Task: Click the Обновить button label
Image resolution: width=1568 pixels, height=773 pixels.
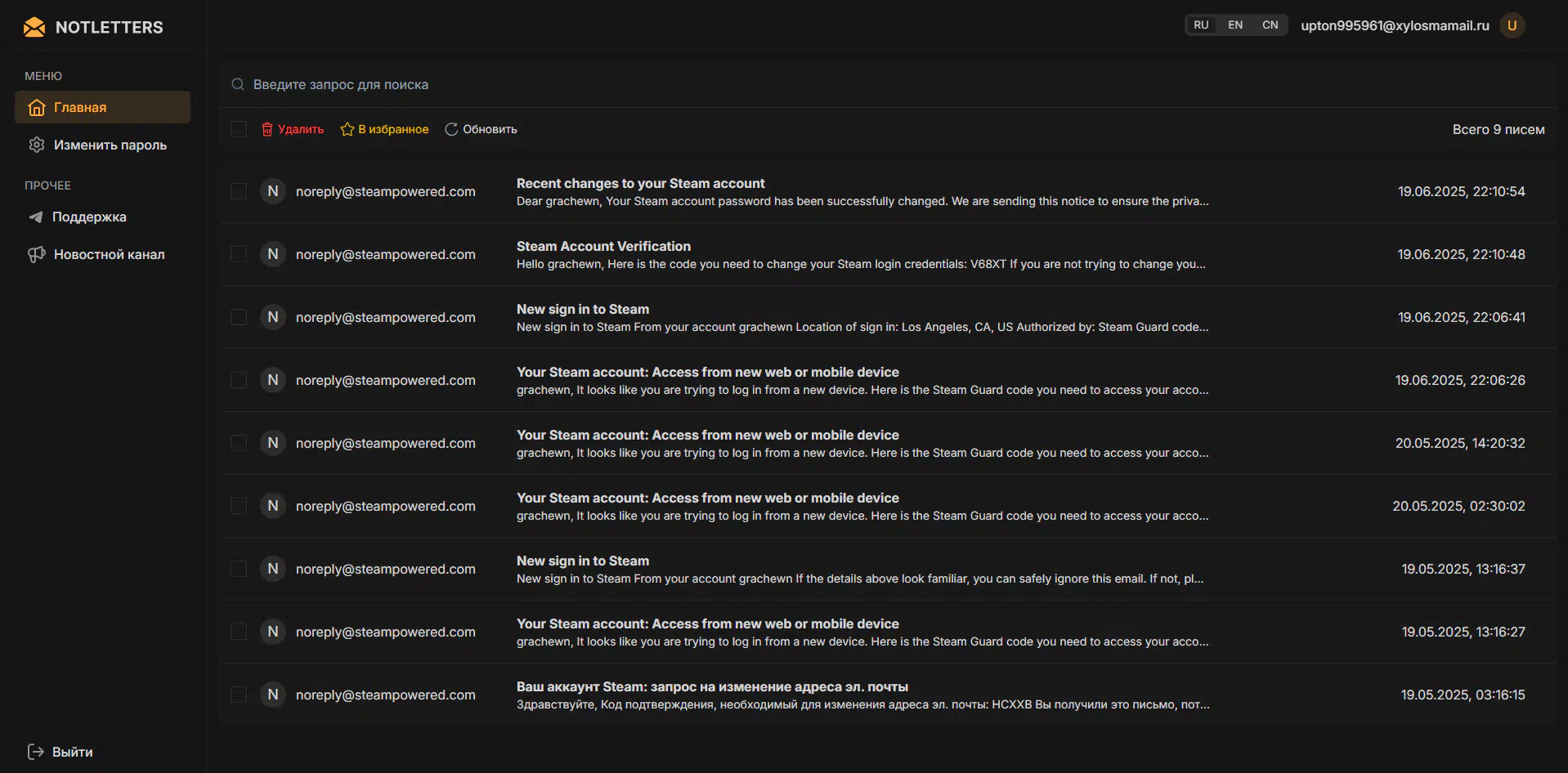Action: 490,129
